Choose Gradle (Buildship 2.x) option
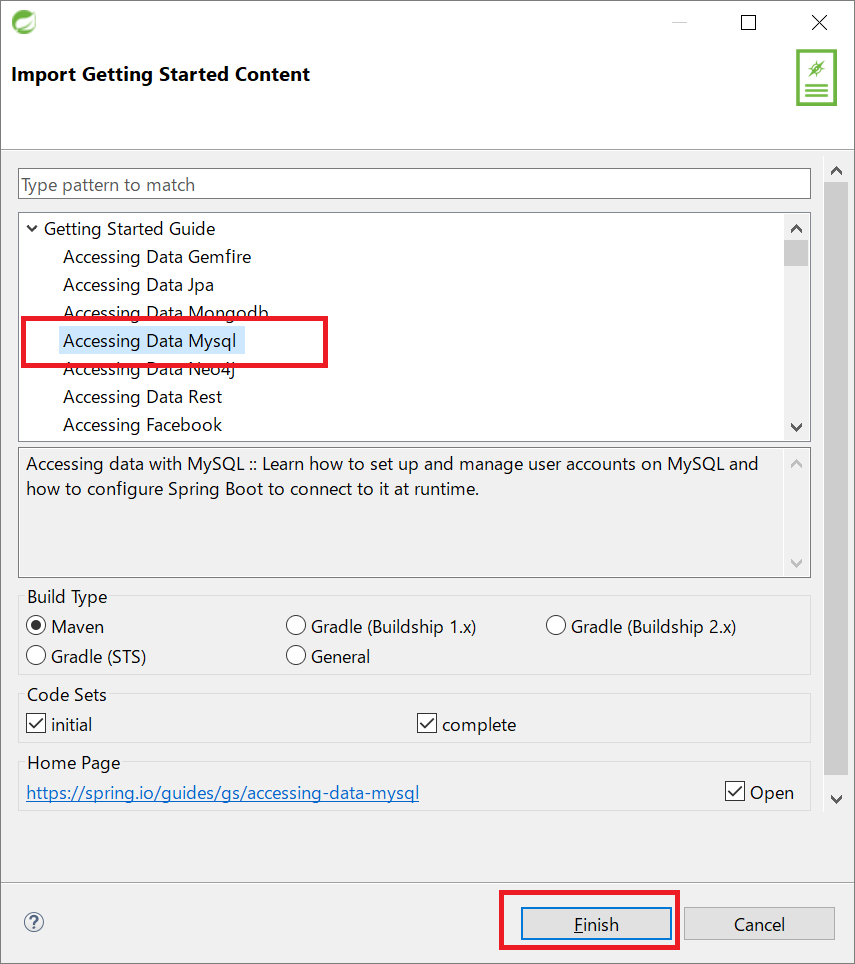This screenshot has height=964, width=855. 556,627
